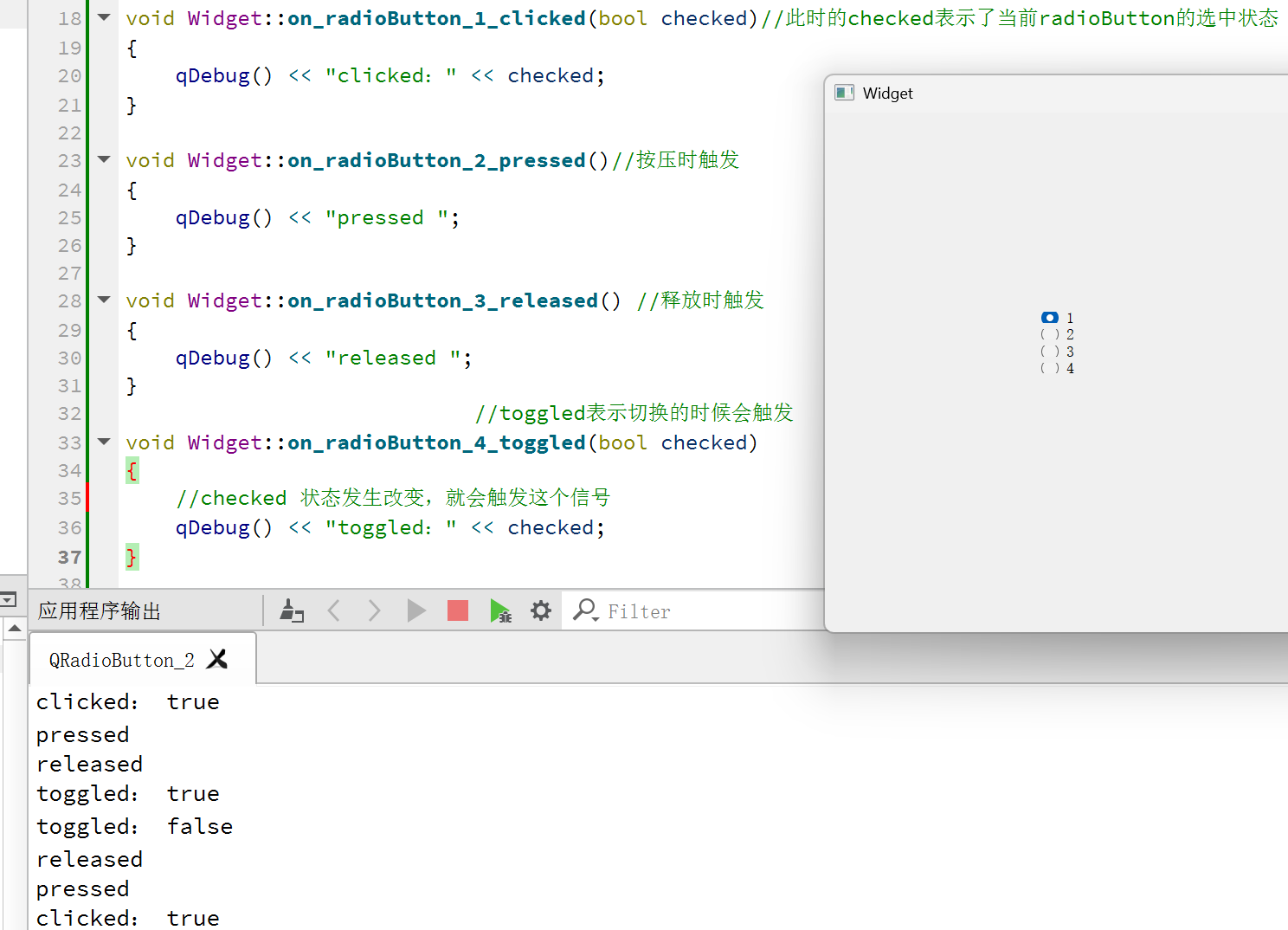Select radio button 3 in Widget window
1288x930 pixels.
point(1050,352)
